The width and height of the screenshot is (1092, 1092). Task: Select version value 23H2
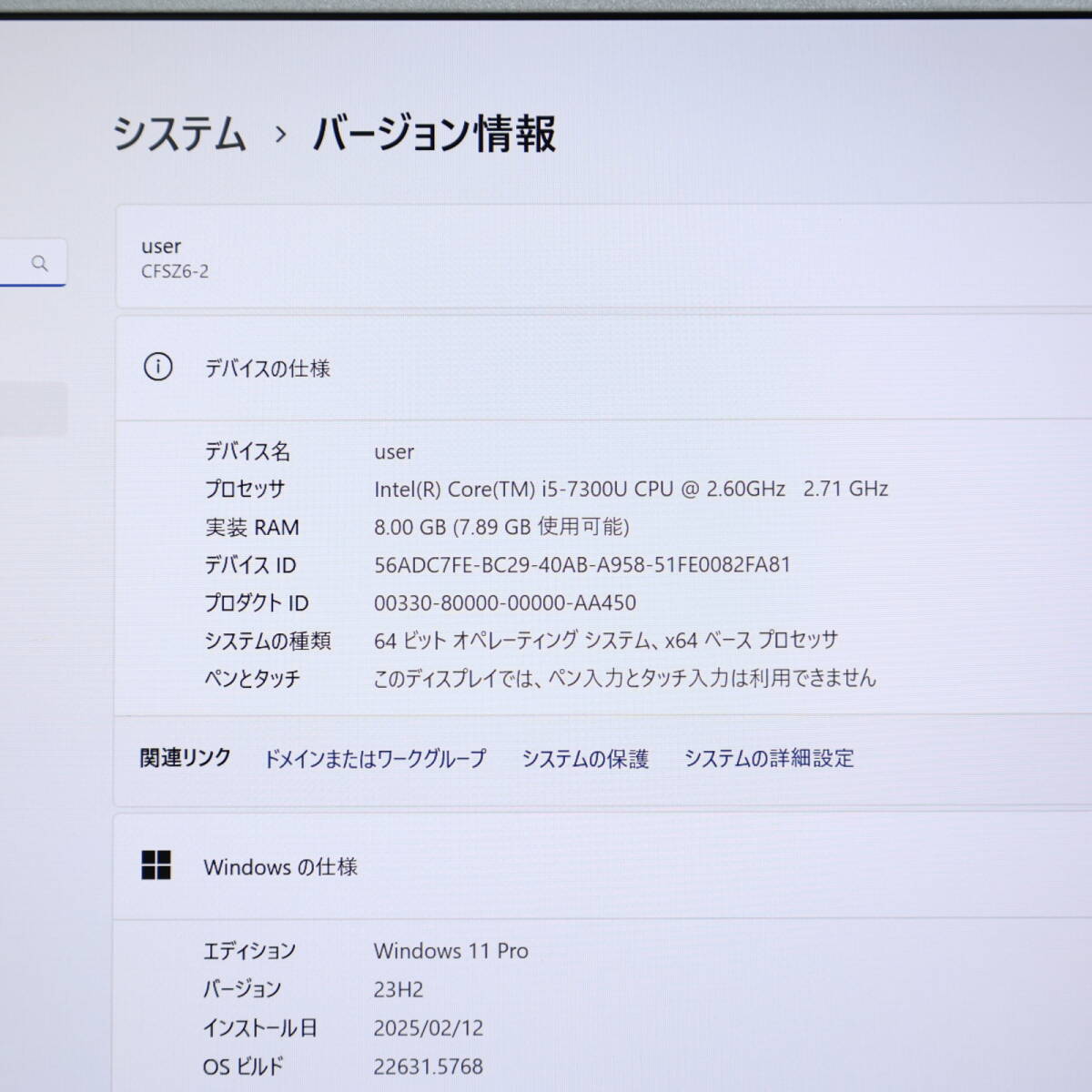(398, 989)
